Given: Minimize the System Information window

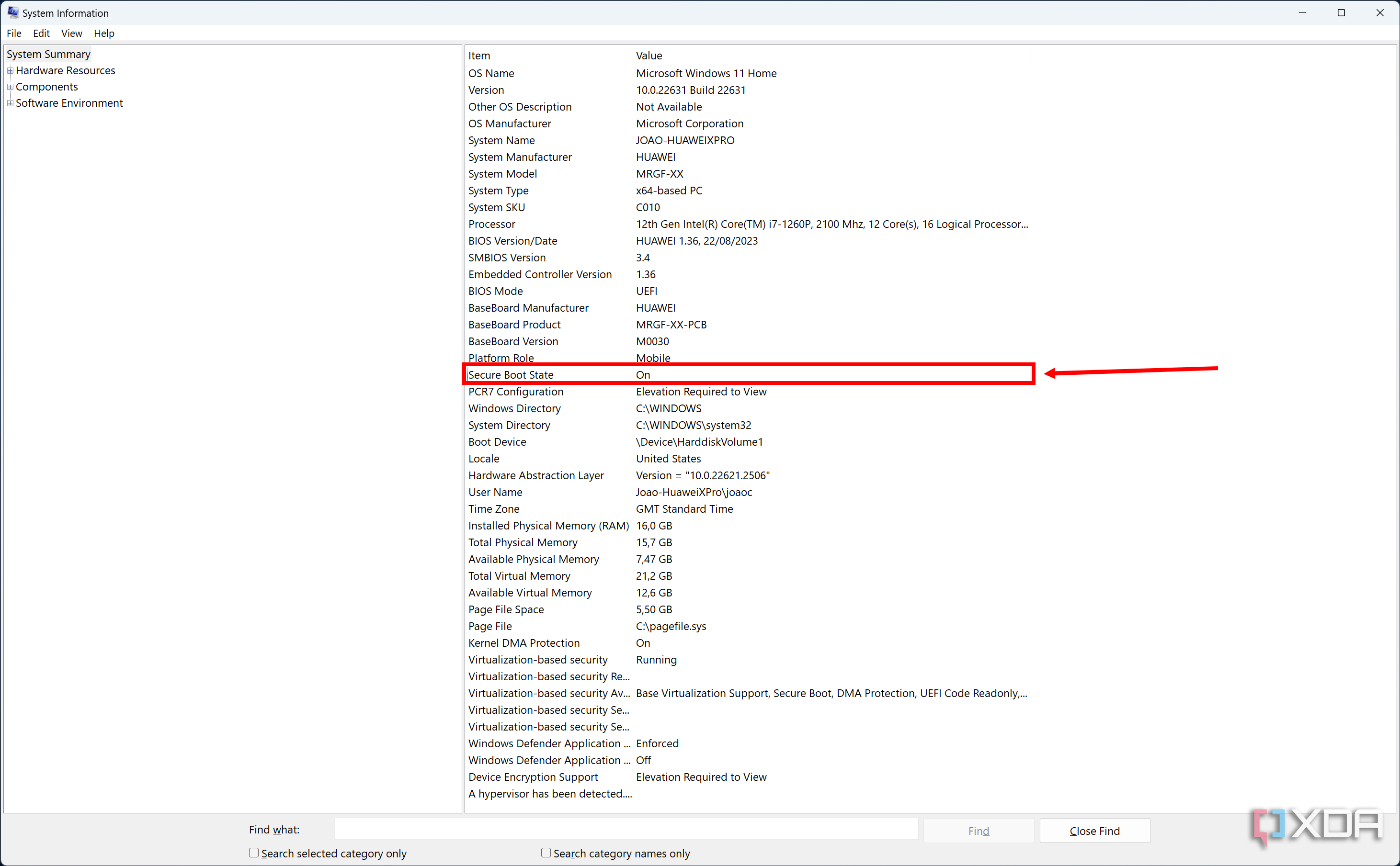Looking at the screenshot, I should 1302,12.
